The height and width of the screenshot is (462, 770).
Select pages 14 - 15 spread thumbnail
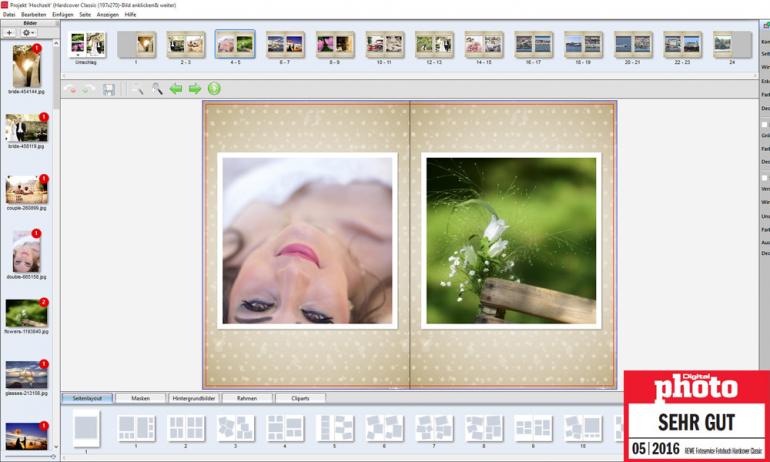click(484, 45)
